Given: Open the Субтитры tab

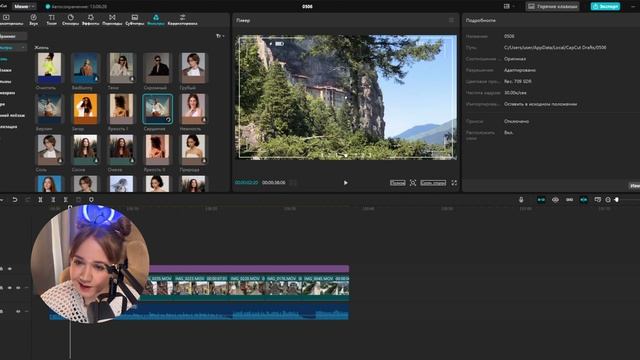Looking at the screenshot, I should click(134, 20).
